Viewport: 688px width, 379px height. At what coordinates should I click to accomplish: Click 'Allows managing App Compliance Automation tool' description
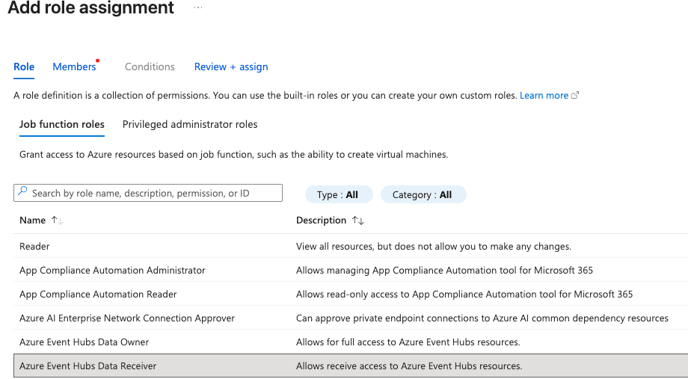444,270
